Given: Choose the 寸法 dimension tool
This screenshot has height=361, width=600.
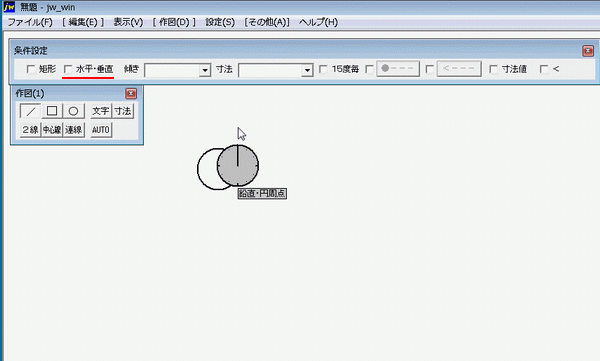Looking at the screenshot, I should pyautogui.click(x=122, y=111).
